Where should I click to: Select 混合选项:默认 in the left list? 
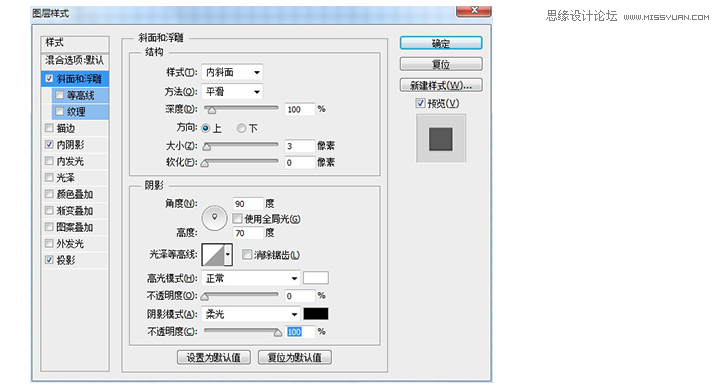pyautogui.click(x=75, y=60)
